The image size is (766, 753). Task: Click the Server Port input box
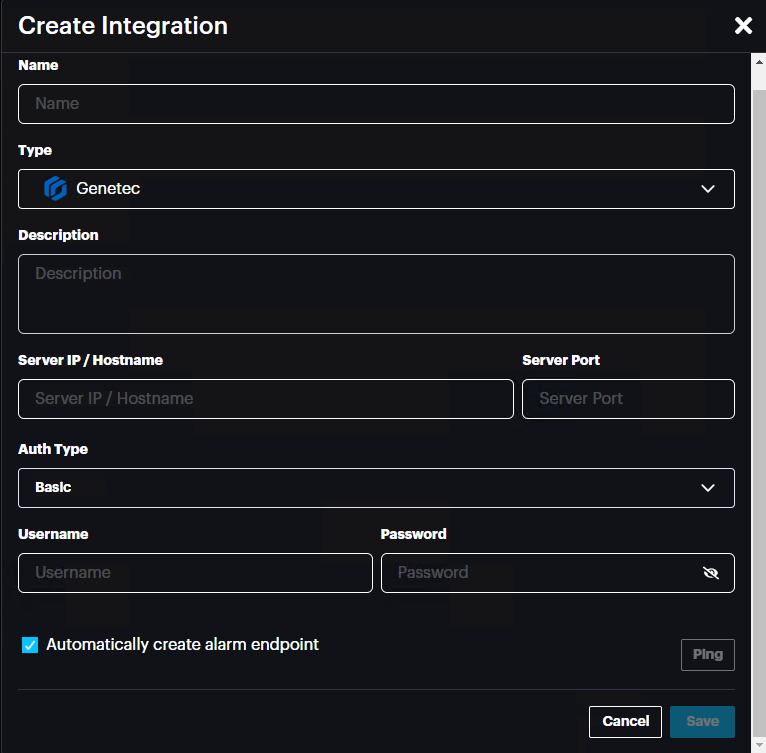click(x=628, y=399)
